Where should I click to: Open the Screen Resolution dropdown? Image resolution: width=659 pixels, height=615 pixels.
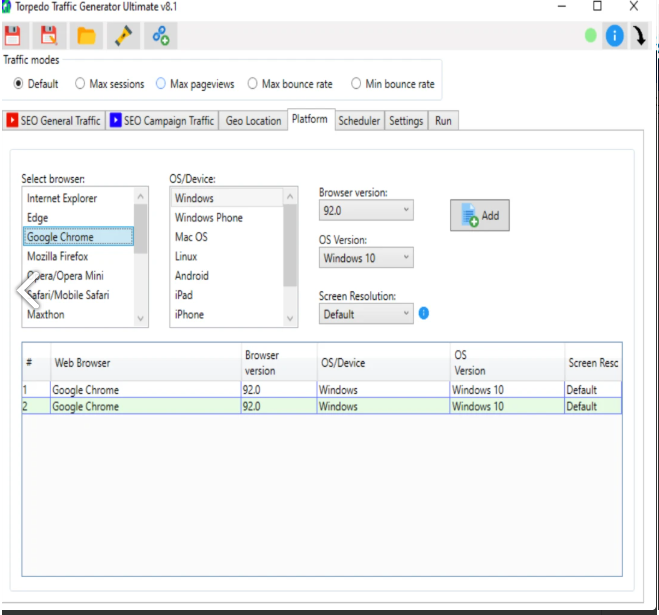pos(366,314)
